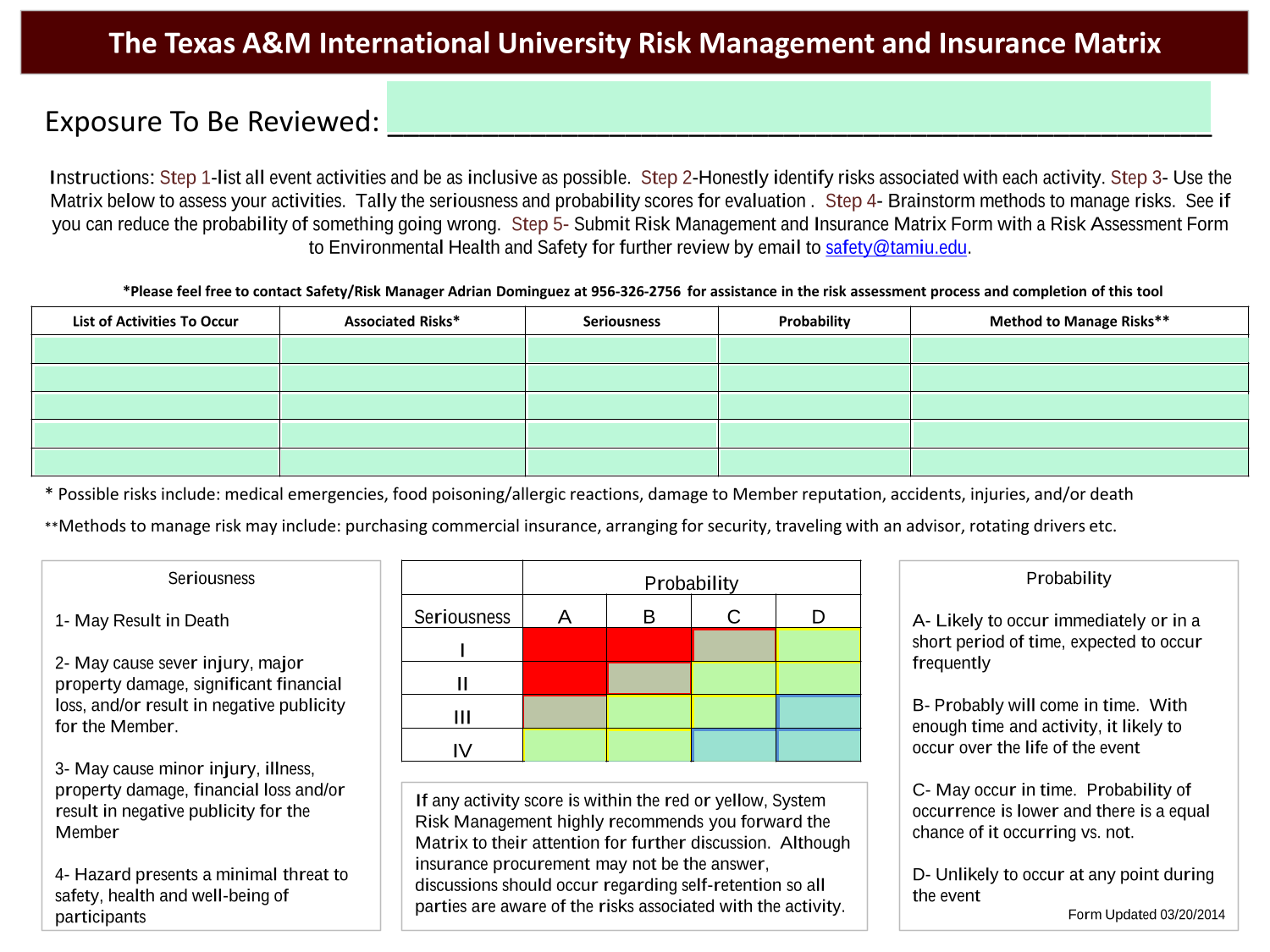Select third-row Method to Manage Risks field
Screen dimensions: 1270x952
(1079, 405)
